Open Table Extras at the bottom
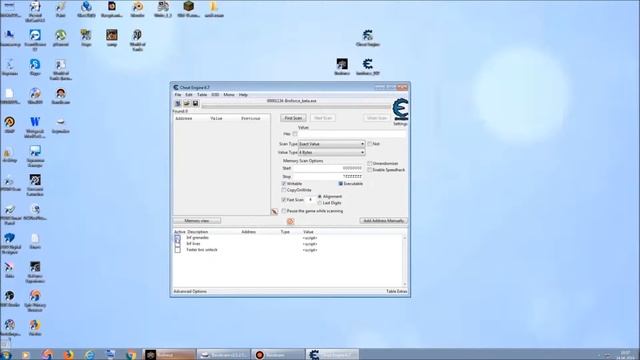 (397, 291)
